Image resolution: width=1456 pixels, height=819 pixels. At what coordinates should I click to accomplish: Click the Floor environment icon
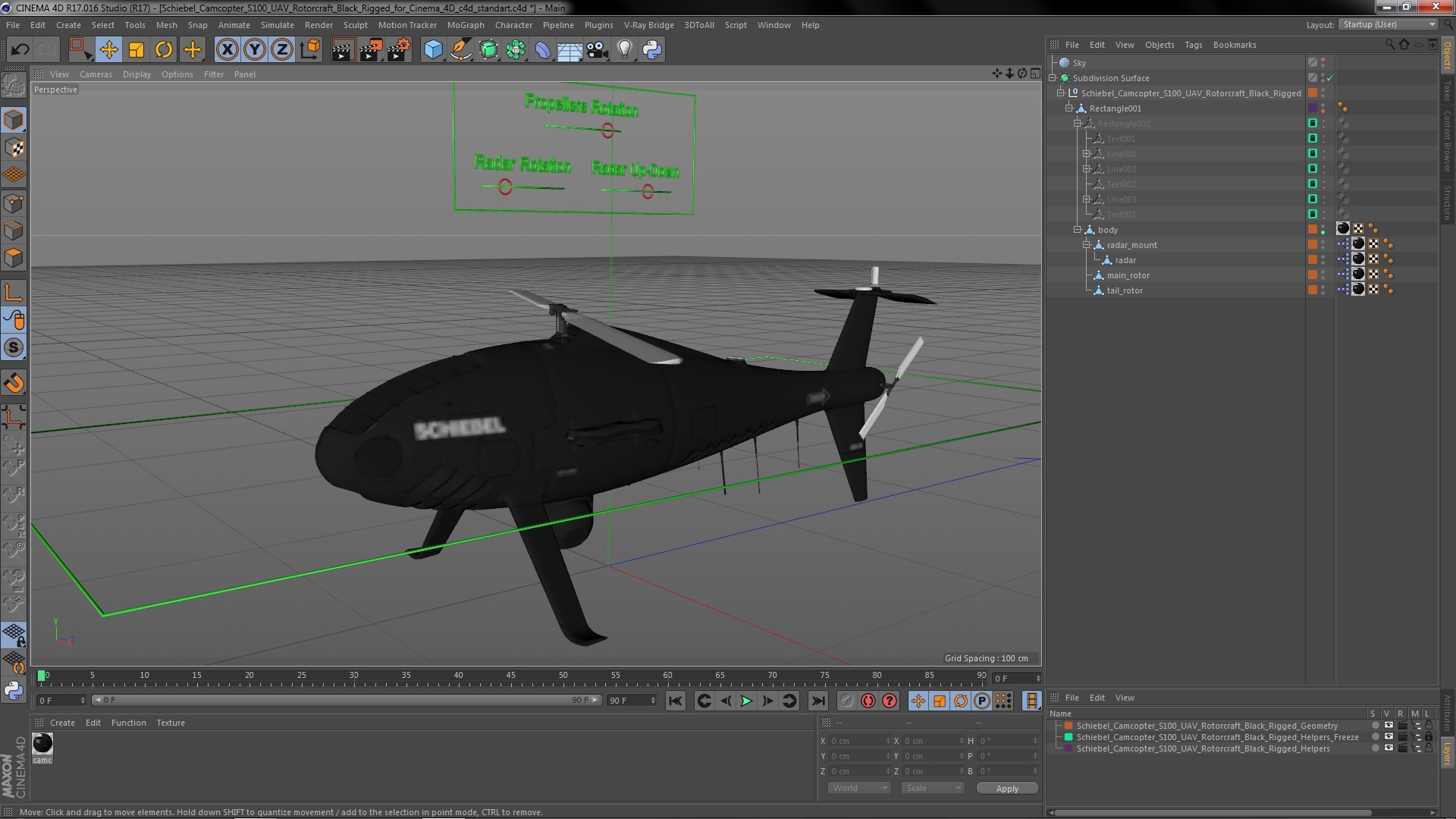point(570,50)
